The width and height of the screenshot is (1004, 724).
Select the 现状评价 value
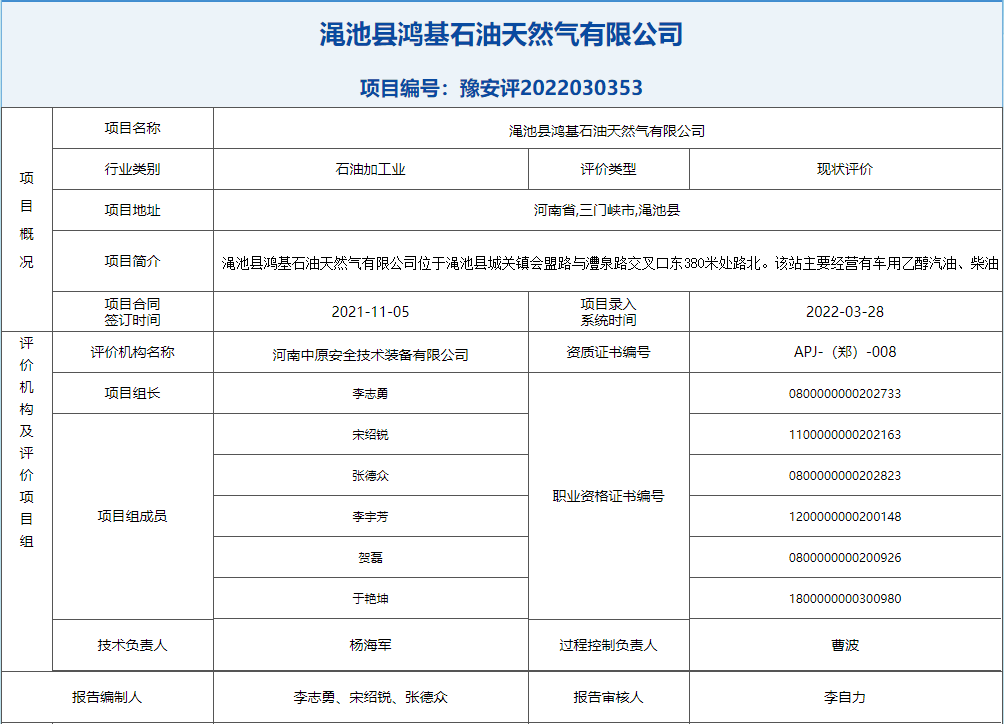845,169
